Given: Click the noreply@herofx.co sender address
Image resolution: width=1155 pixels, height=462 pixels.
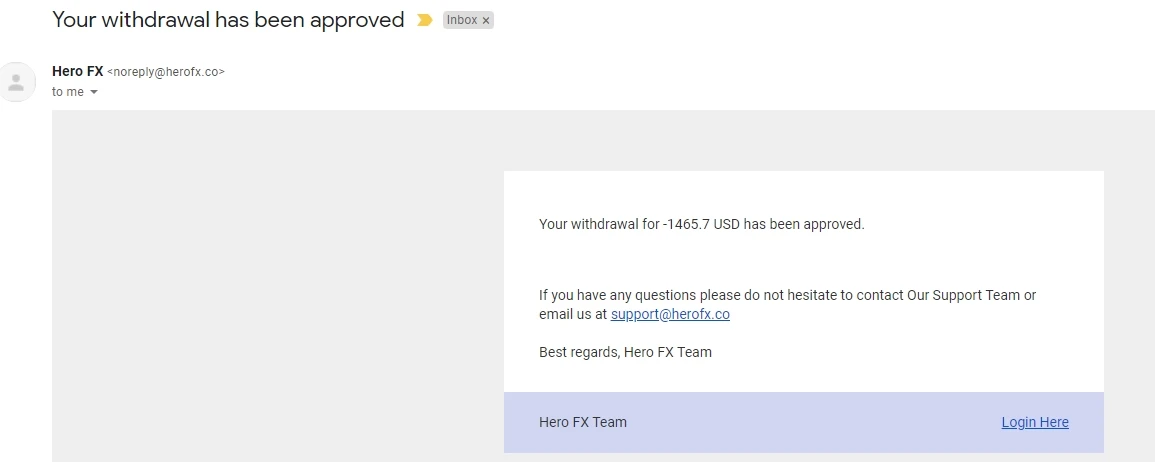Looking at the screenshot, I should tap(166, 72).
